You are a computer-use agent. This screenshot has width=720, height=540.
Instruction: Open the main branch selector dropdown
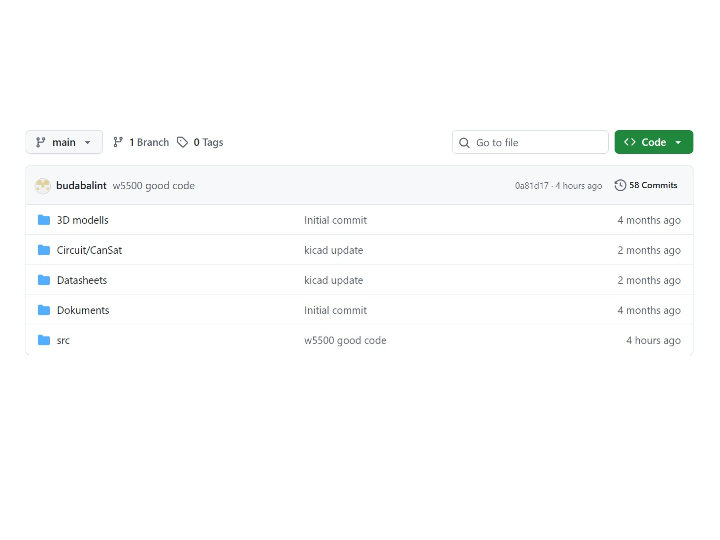(64, 142)
